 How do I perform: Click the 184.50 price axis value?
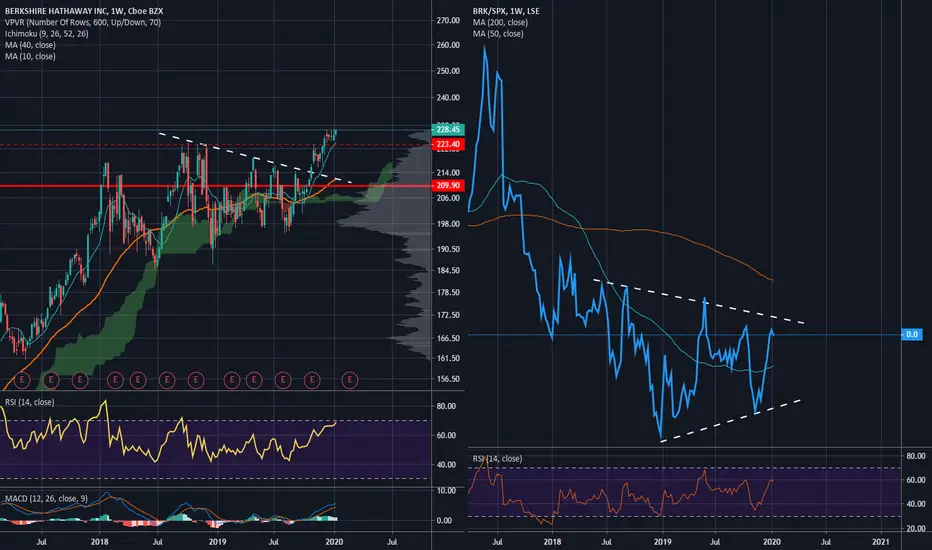(x=448, y=270)
